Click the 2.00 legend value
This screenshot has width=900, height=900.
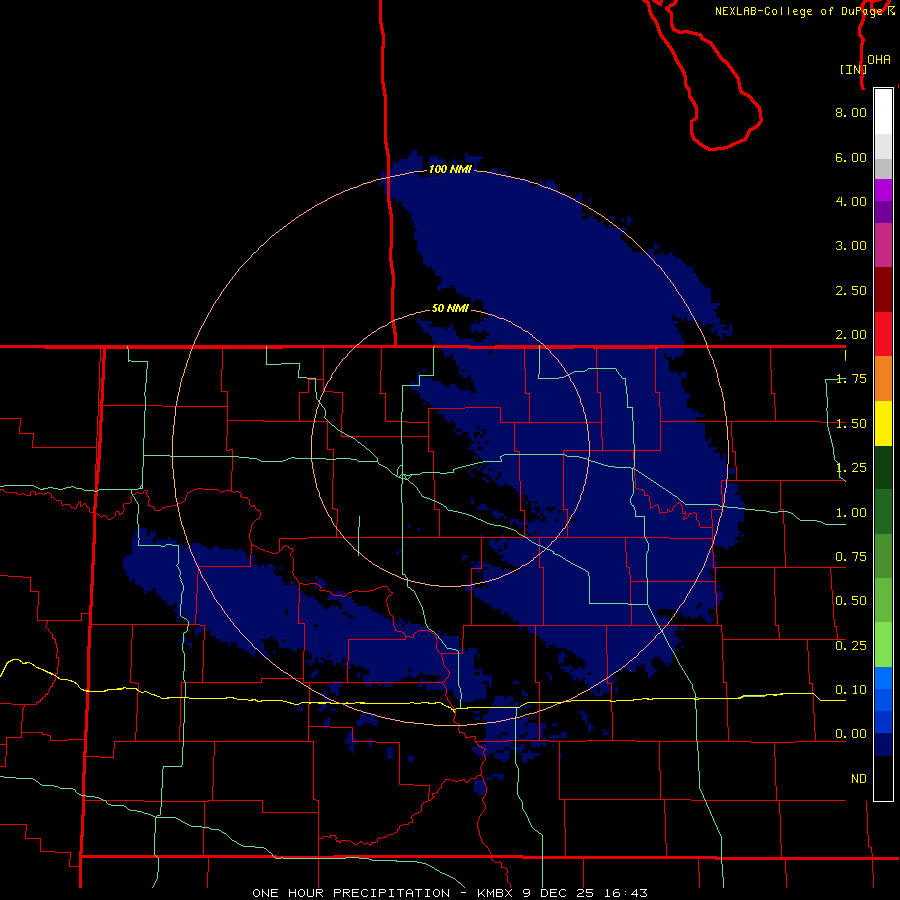pyautogui.click(x=851, y=335)
